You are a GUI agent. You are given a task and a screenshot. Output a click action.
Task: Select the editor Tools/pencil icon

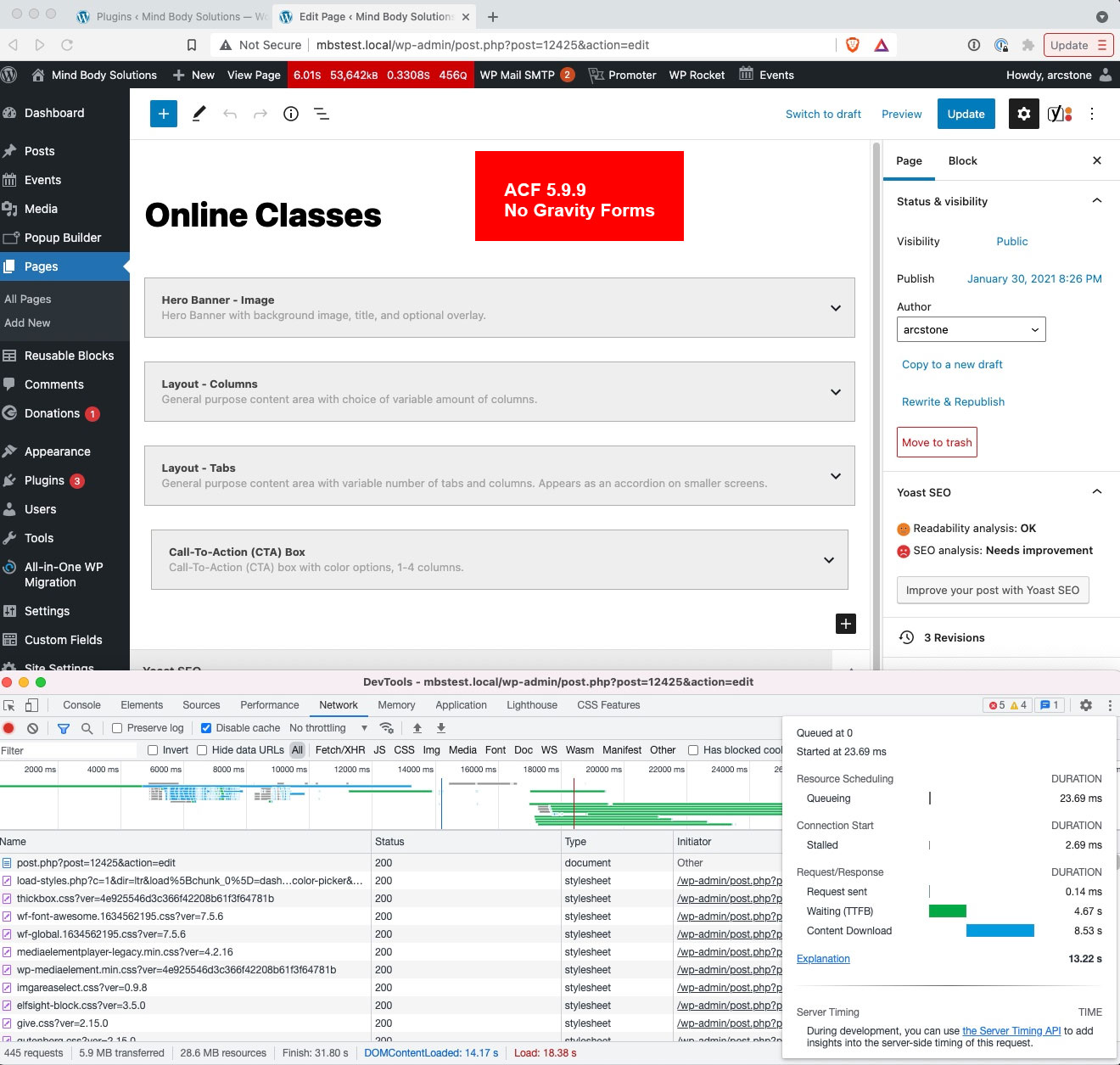(199, 113)
